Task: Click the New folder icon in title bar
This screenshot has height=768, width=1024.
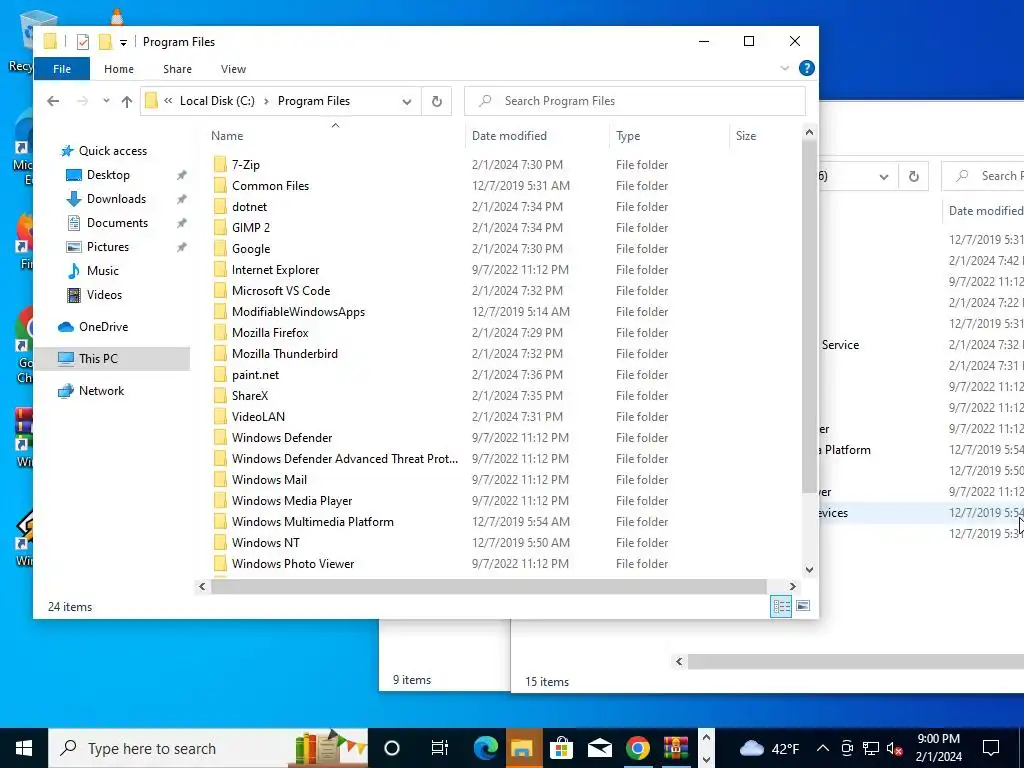Action: pyautogui.click(x=105, y=42)
